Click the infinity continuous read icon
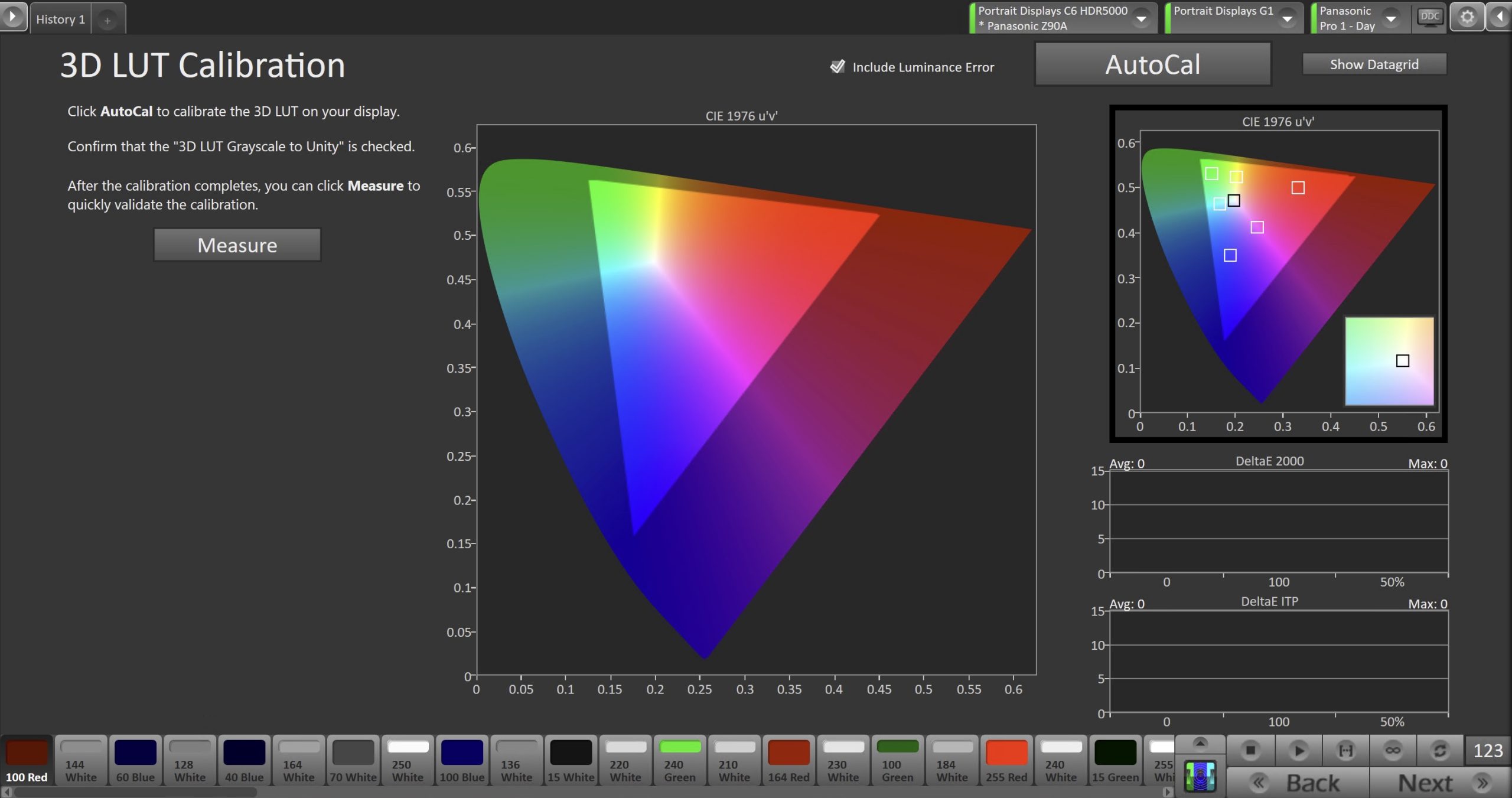Image resolution: width=1512 pixels, height=798 pixels. click(1393, 750)
